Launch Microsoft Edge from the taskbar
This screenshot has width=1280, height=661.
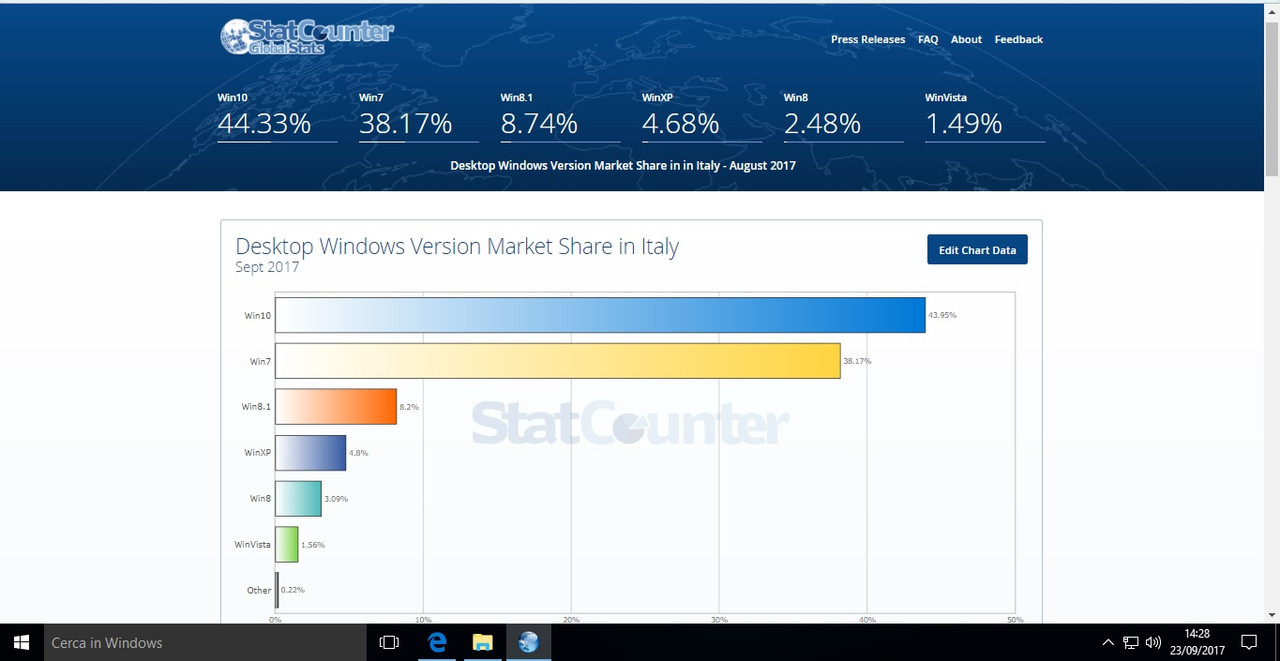[437, 642]
